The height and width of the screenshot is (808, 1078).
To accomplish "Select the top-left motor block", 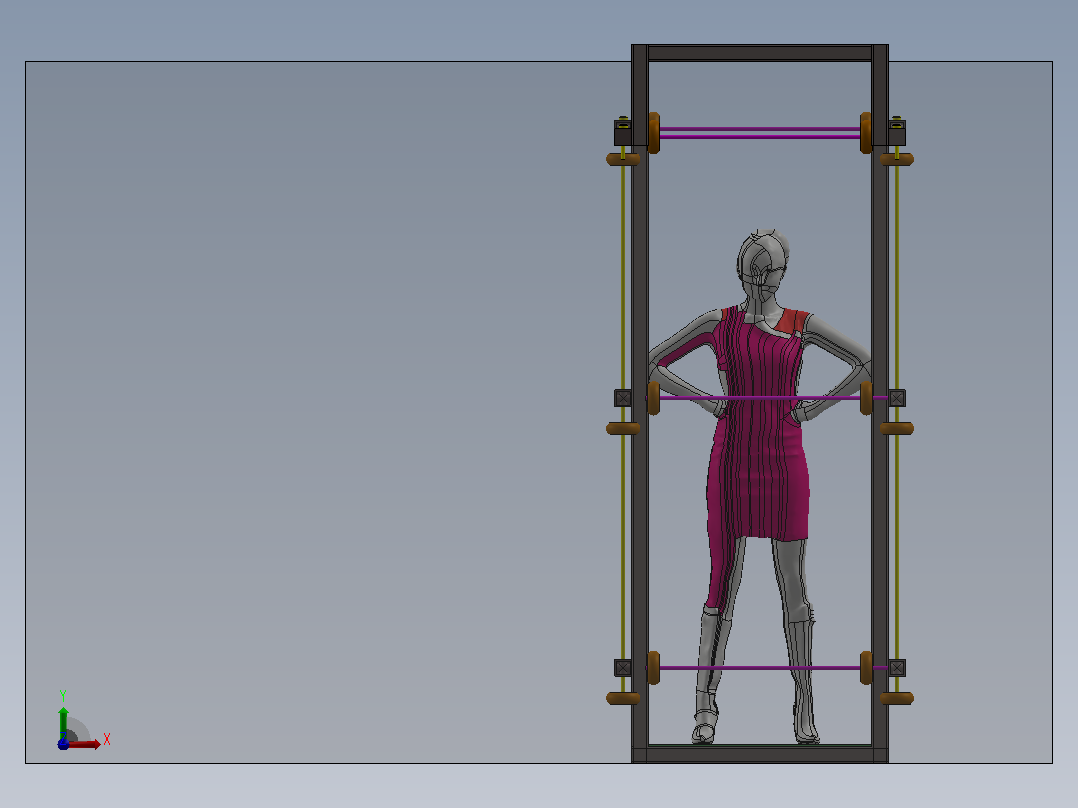I will pyautogui.click(x=623, y=131).
